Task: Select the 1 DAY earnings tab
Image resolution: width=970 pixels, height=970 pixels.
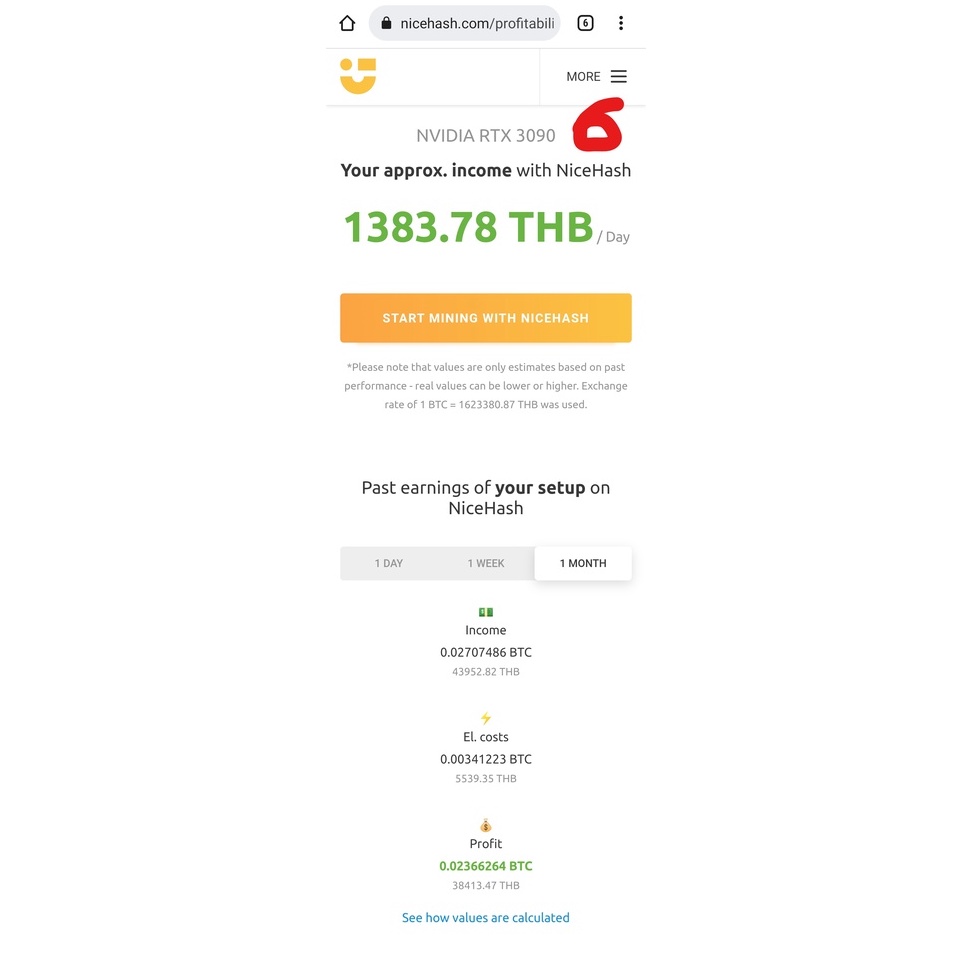Action: tap(388, 564)
